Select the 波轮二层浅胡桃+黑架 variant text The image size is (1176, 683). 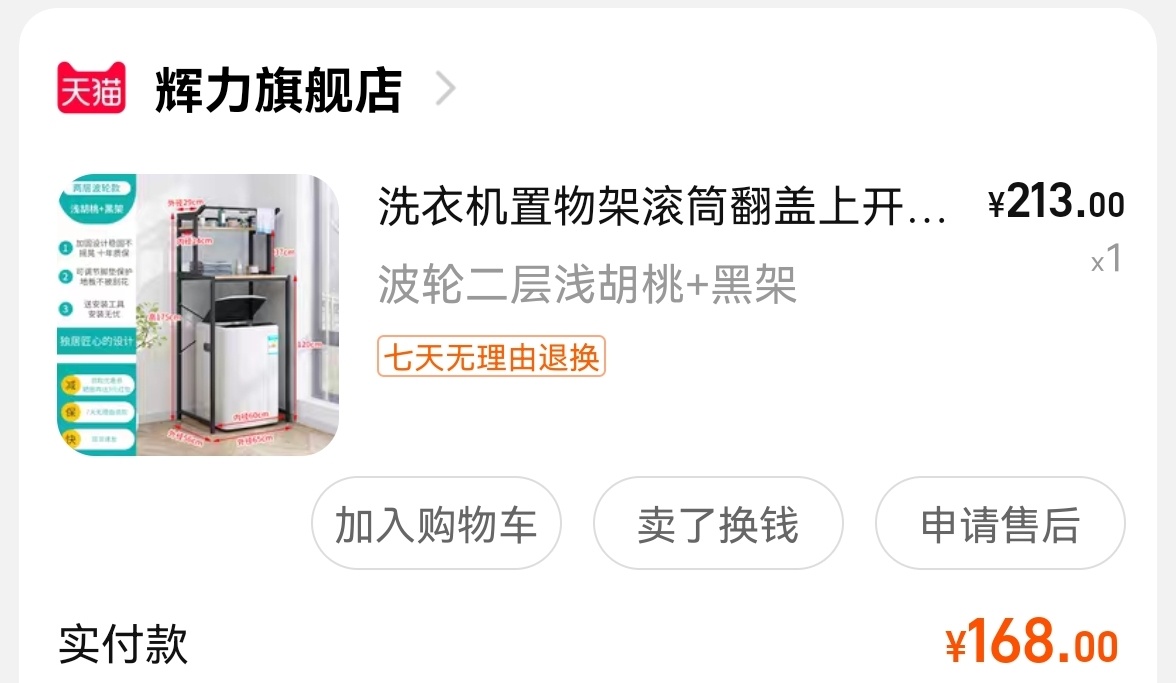pos(587,285)
